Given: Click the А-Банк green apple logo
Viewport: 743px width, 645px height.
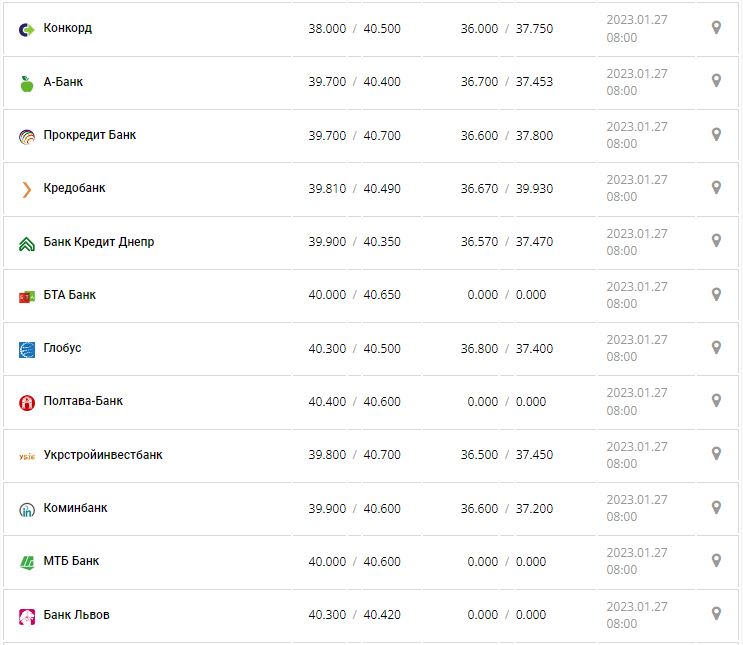Looking at the screenshot, I should 27,83.
